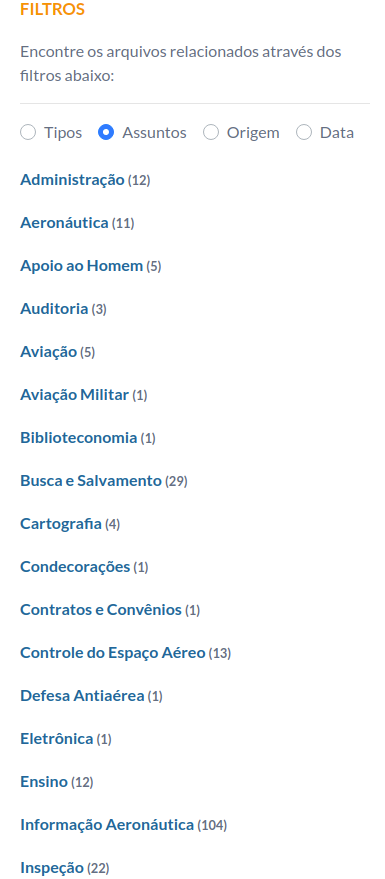The image size is (385, 879).
Task: Open Contratos e Convênios category
Action: tap(101, 610)
